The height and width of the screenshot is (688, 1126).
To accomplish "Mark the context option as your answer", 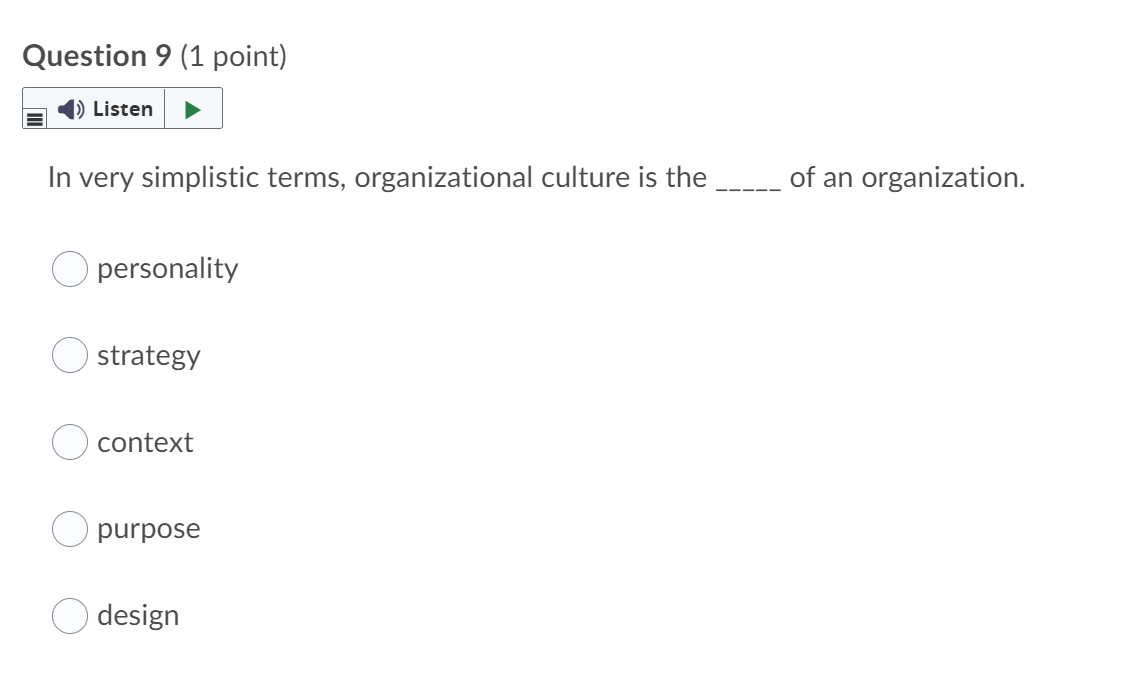I will pos(68,441).
